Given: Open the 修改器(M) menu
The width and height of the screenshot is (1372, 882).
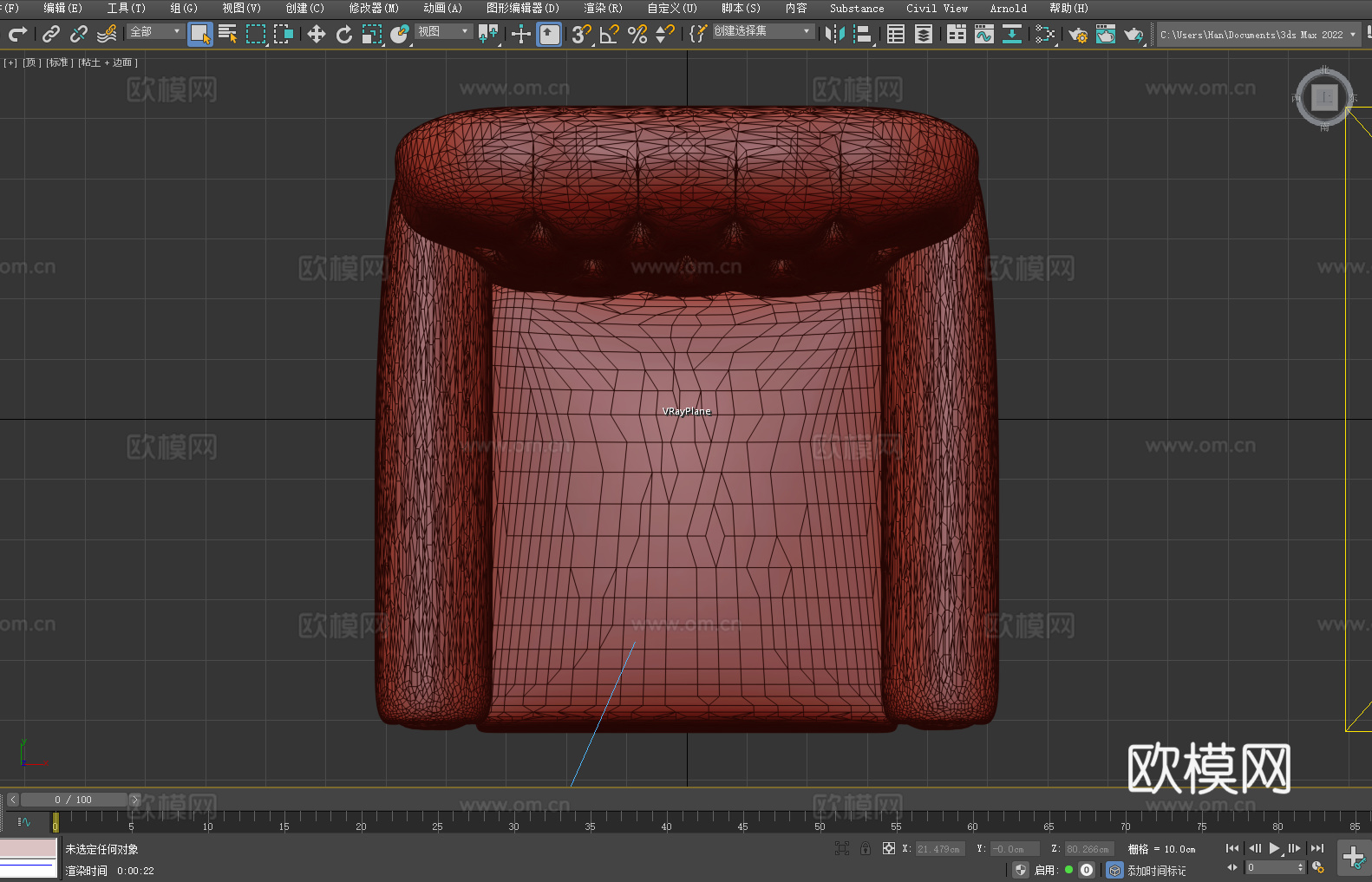Looking at the screenshot, I should 374,8.
